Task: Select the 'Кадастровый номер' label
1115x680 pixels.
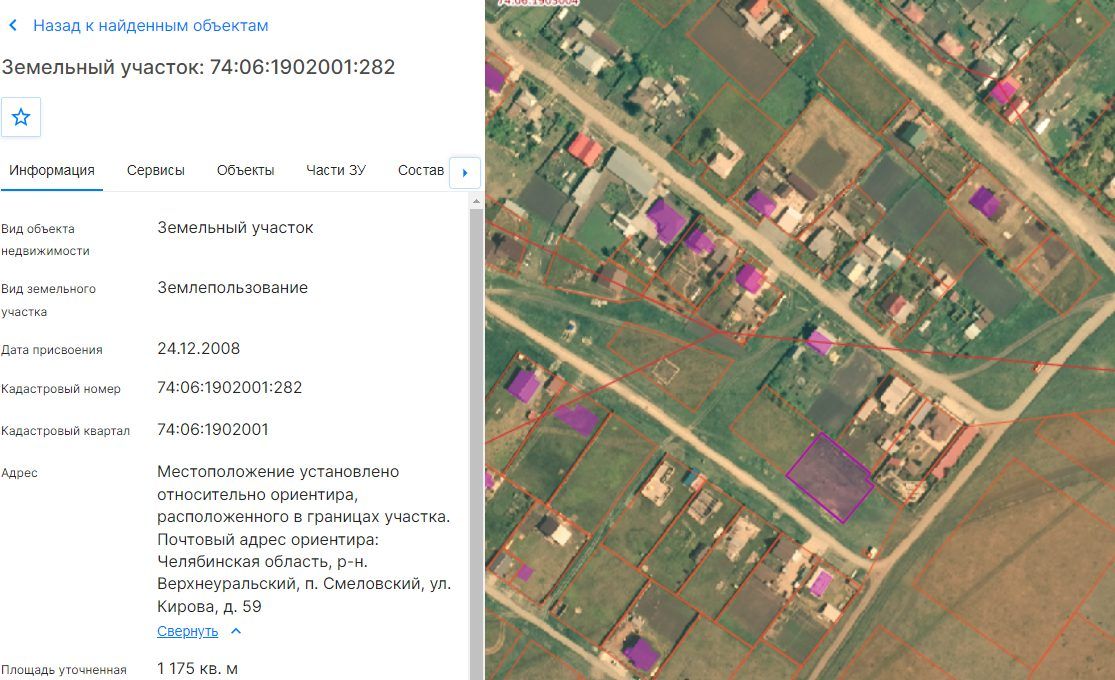Action: [61, 389]
